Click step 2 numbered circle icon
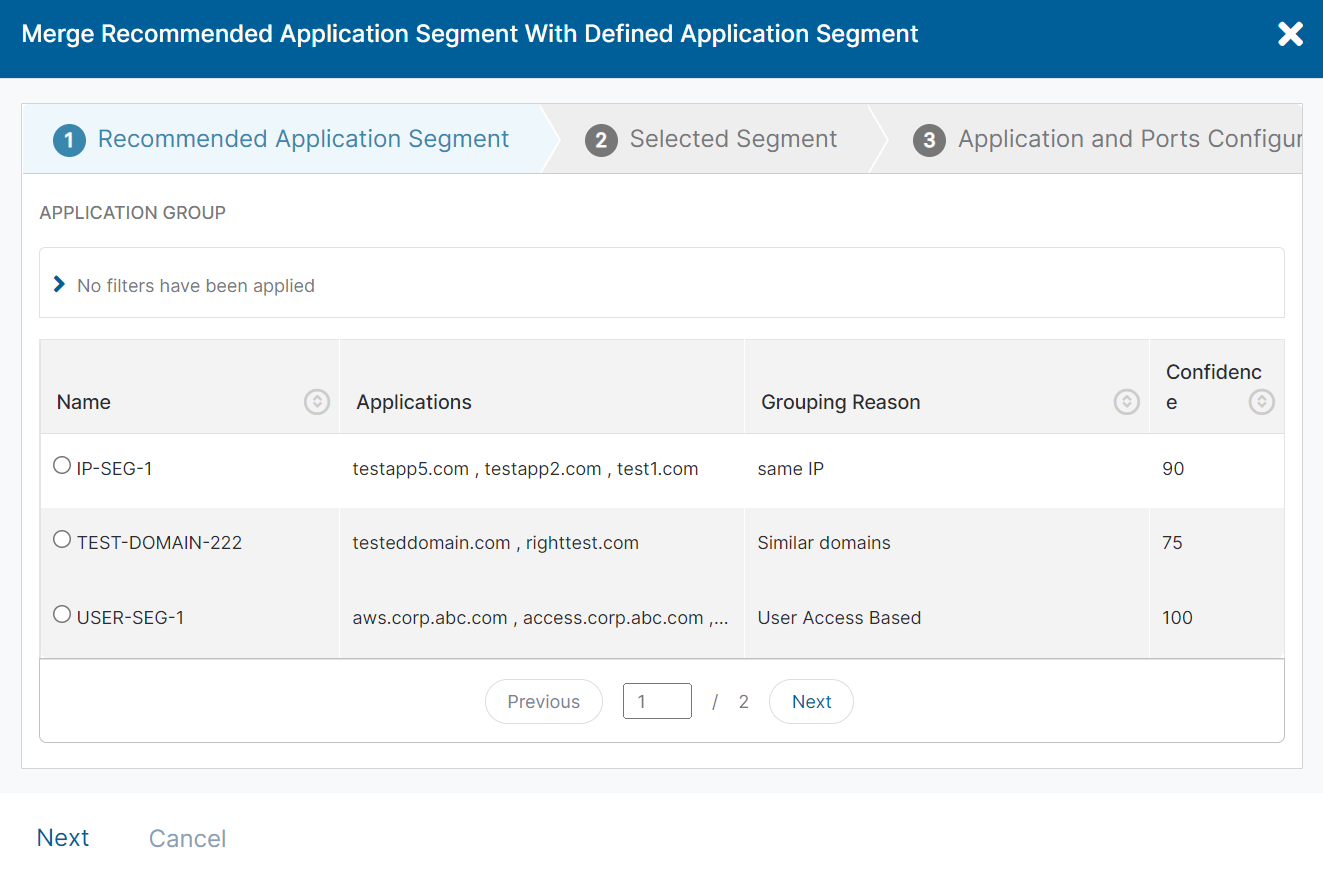 point(601,140)
